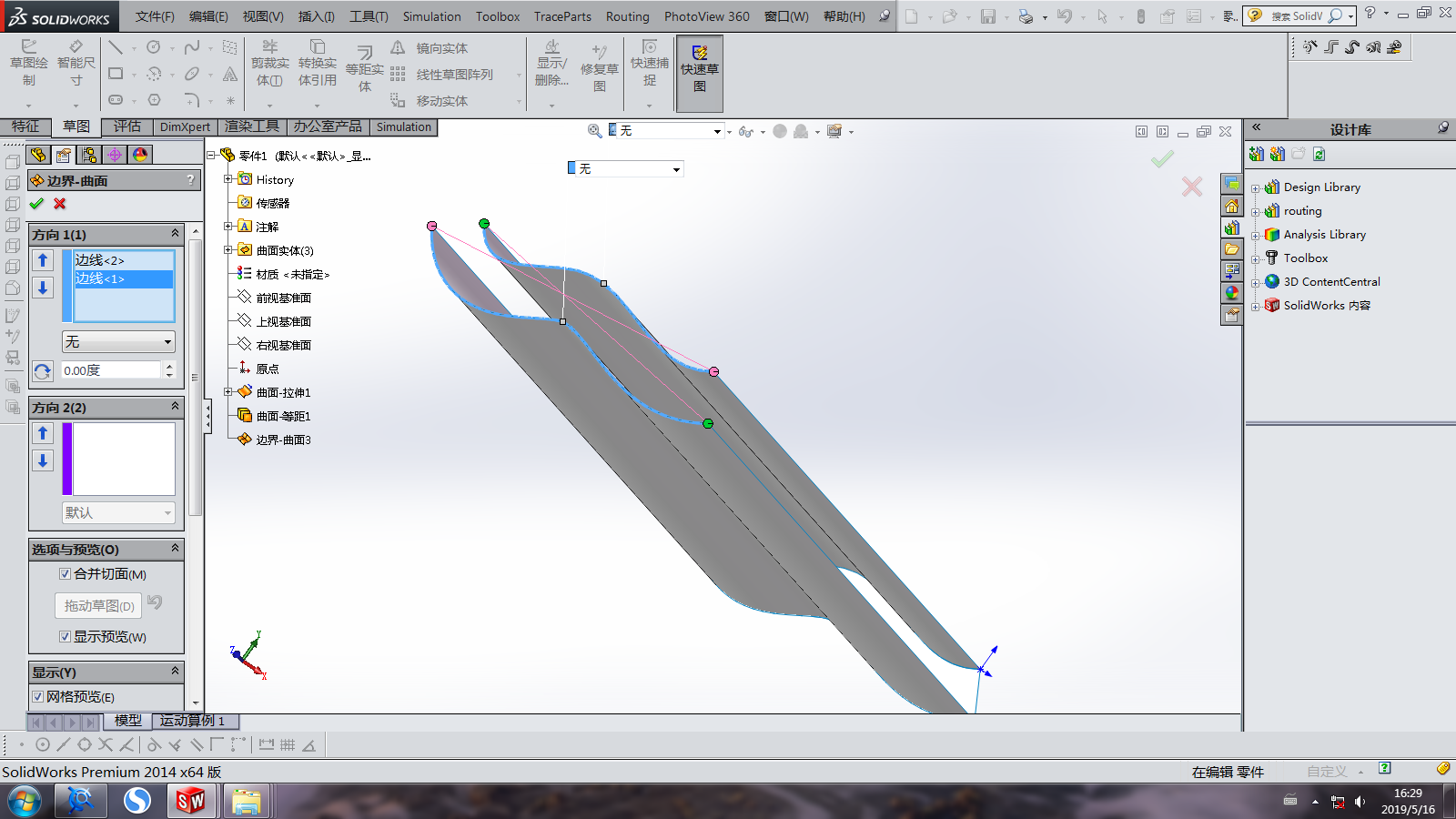Open the SolidWorks app on the Windows taskbar
Image resolution: width=1456 pixels, height=819 pixels.
click(x=191, y=801)
